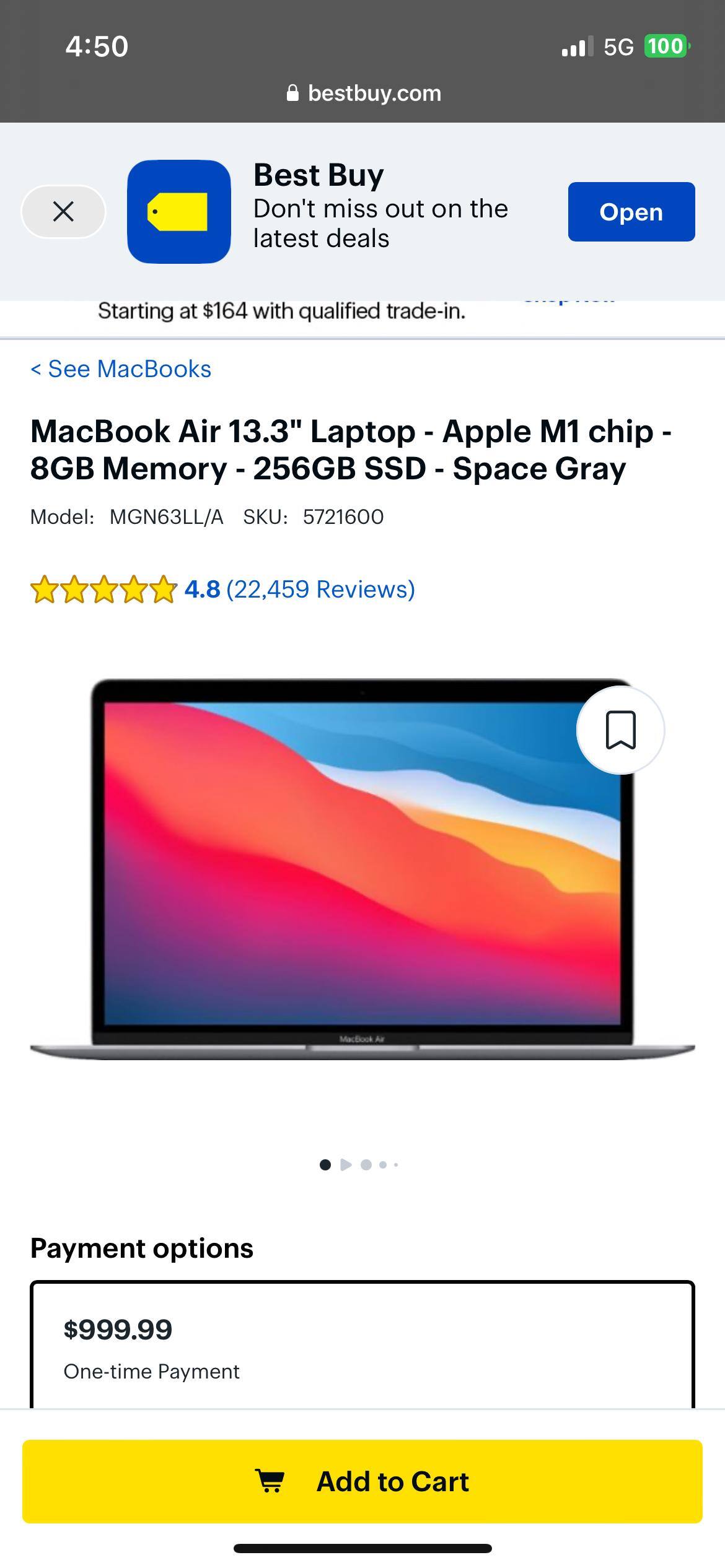Go back to See MacBooks
Viewport: 725px width, 1568px height.
(121, 369)
